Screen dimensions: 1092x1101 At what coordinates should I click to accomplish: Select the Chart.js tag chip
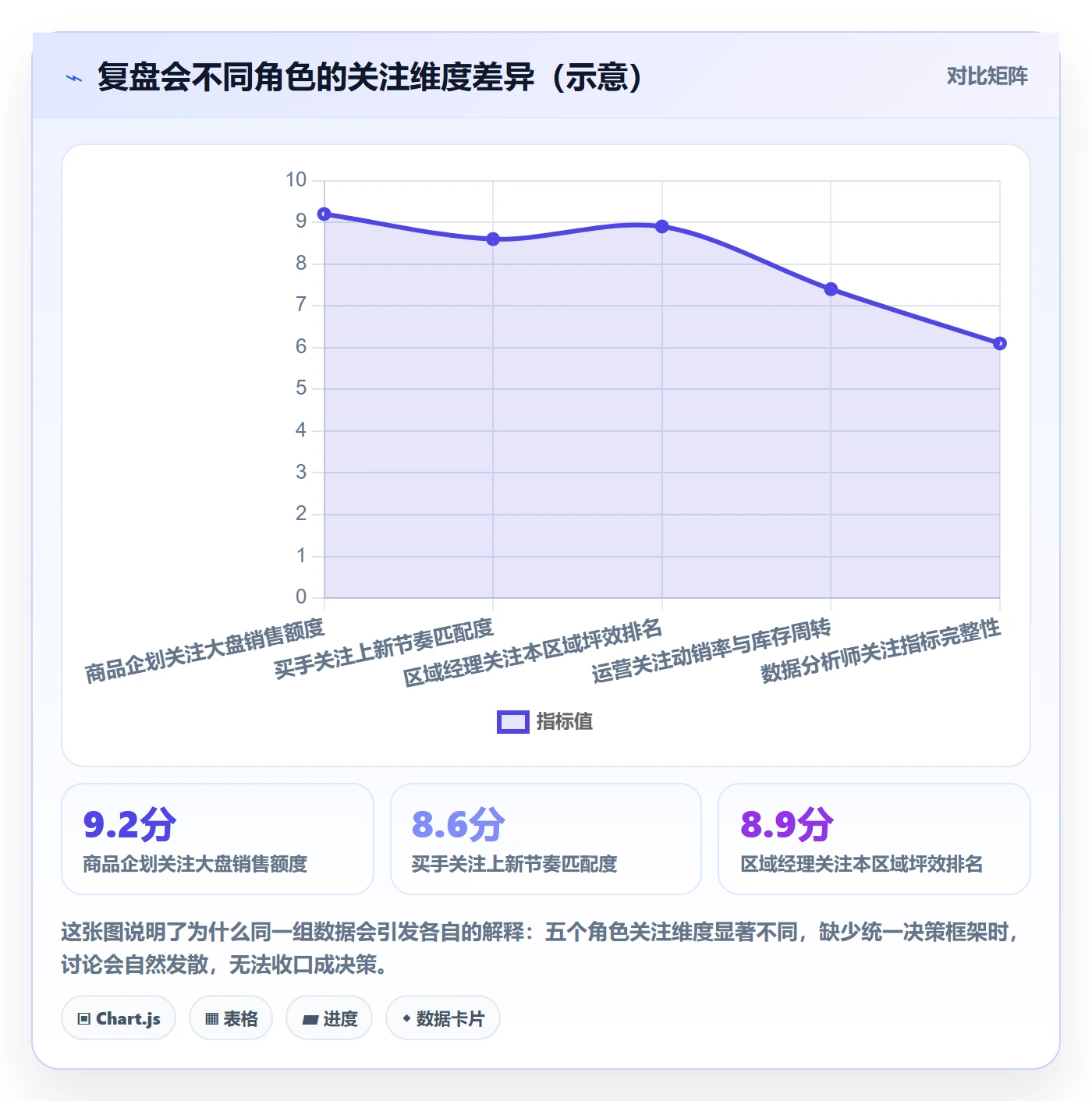(119, 1018)
